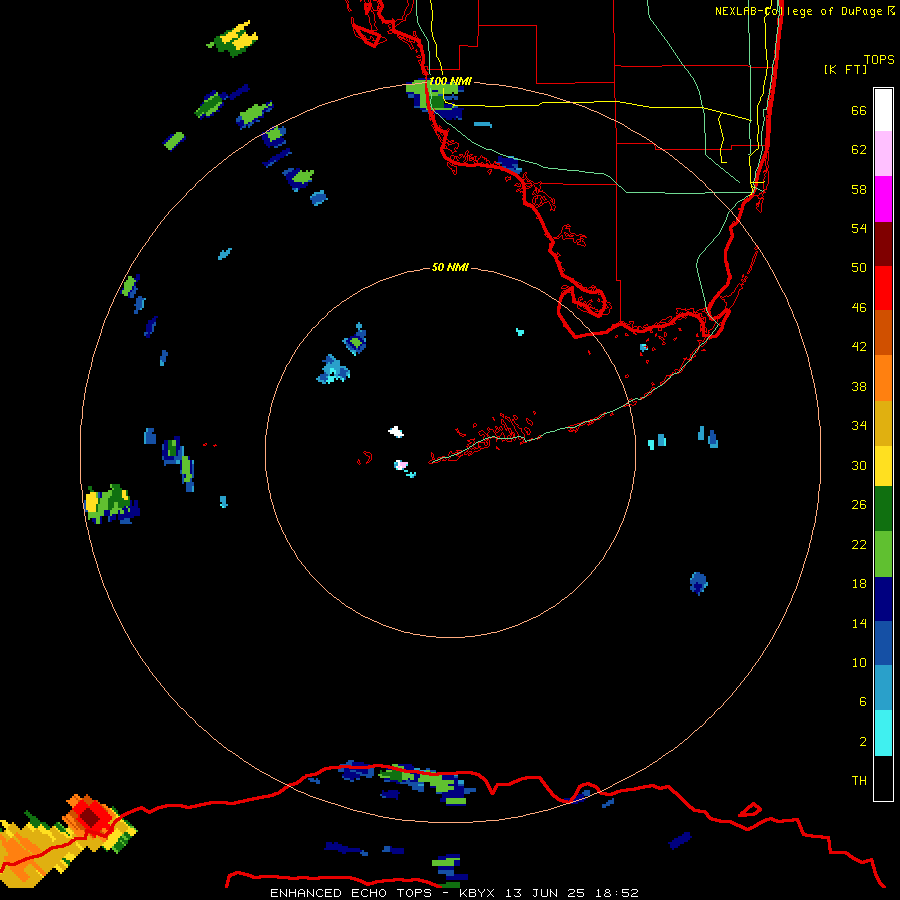The image size is (900, 900).
Task: Click the 14 legend value
Action: tap(859, 623)
